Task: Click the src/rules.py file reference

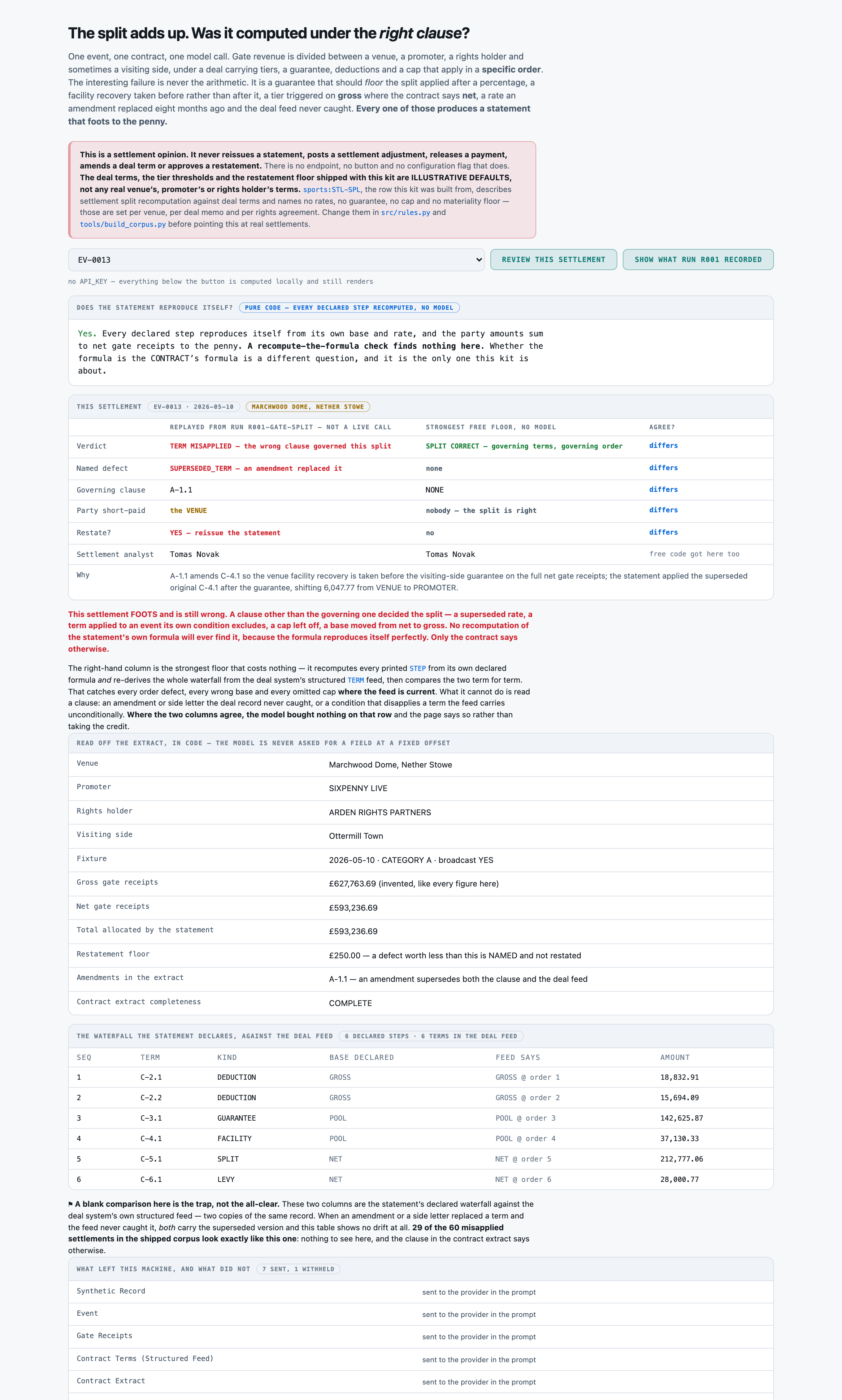Action: 405,212
